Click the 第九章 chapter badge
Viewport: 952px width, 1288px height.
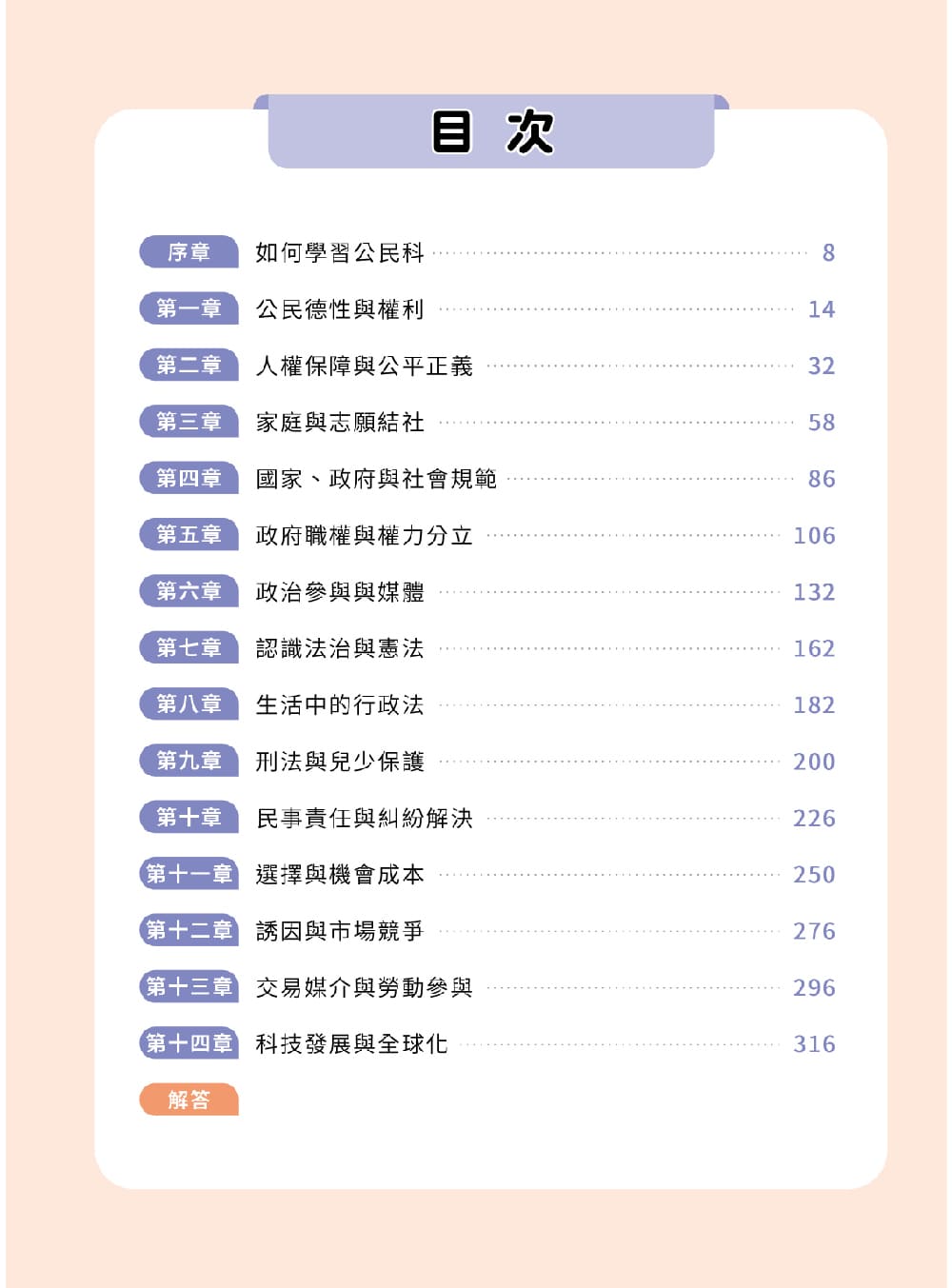point(188,762)
